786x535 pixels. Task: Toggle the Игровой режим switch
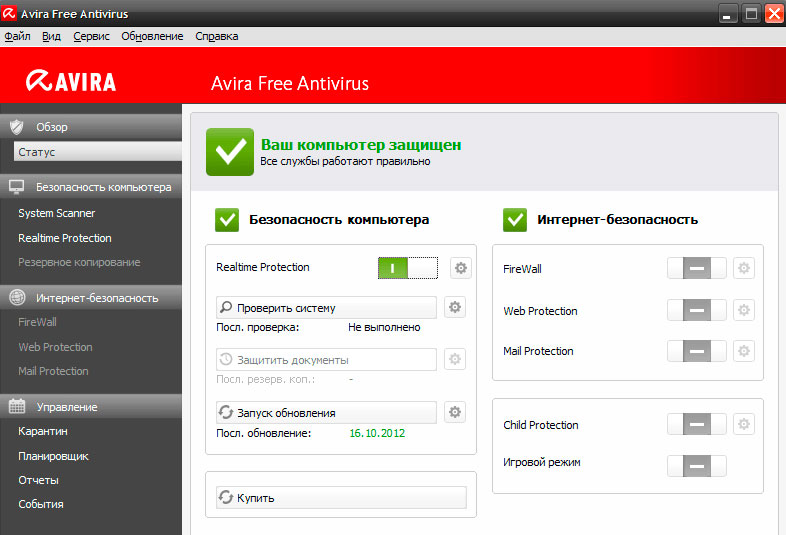696,466
